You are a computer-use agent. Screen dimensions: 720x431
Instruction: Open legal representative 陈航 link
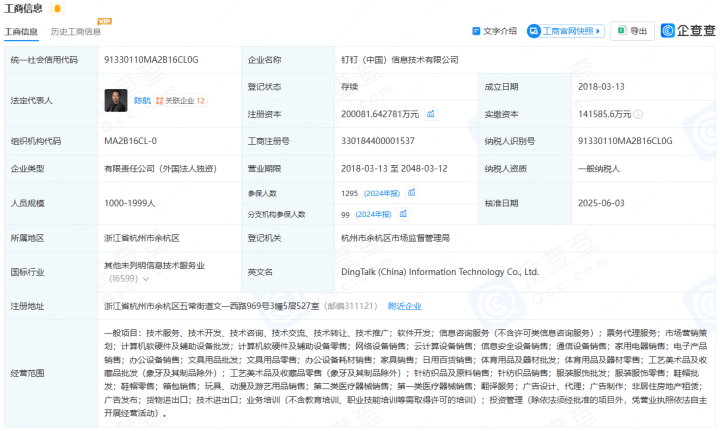click(x=142, y=101)
